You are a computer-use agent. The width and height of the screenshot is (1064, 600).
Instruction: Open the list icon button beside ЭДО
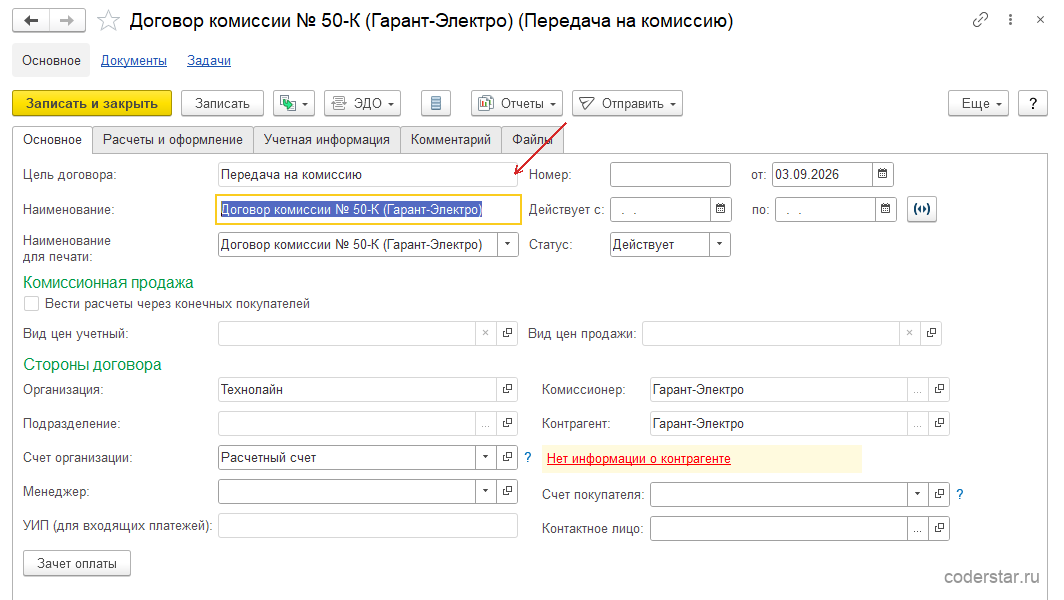436,103
